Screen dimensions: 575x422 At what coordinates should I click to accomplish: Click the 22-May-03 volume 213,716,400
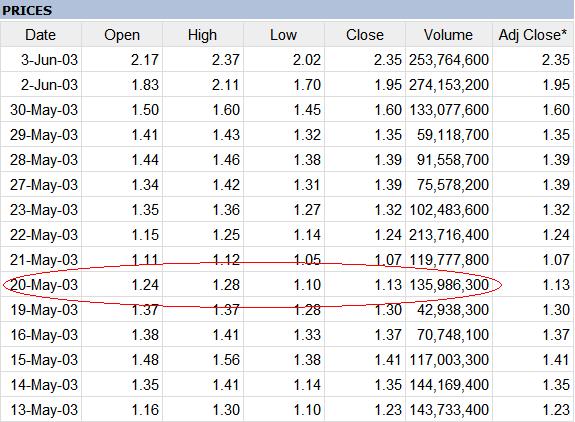(449, 235)
